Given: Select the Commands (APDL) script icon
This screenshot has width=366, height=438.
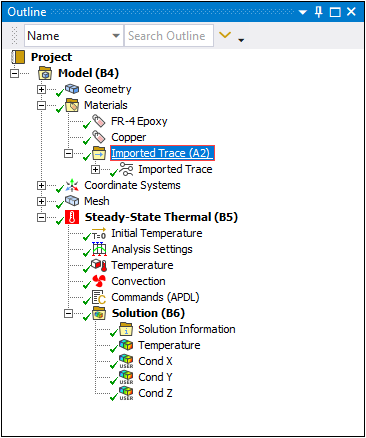Looking at the screenshot, I should [x=99, y=297].
